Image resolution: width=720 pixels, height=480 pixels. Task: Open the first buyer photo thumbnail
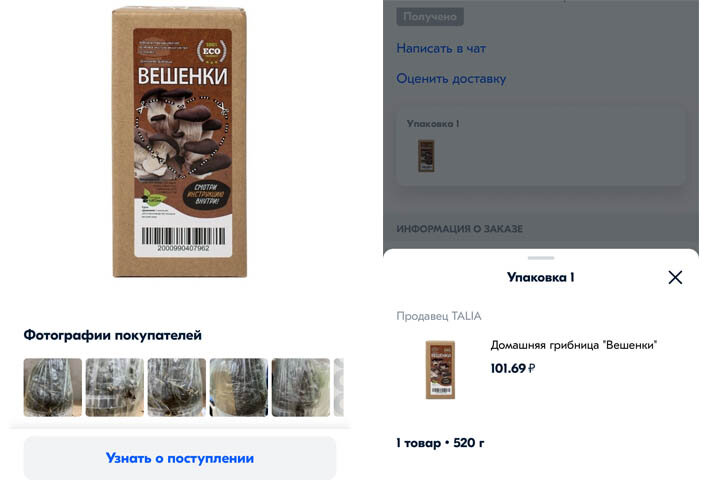(53, 387)
